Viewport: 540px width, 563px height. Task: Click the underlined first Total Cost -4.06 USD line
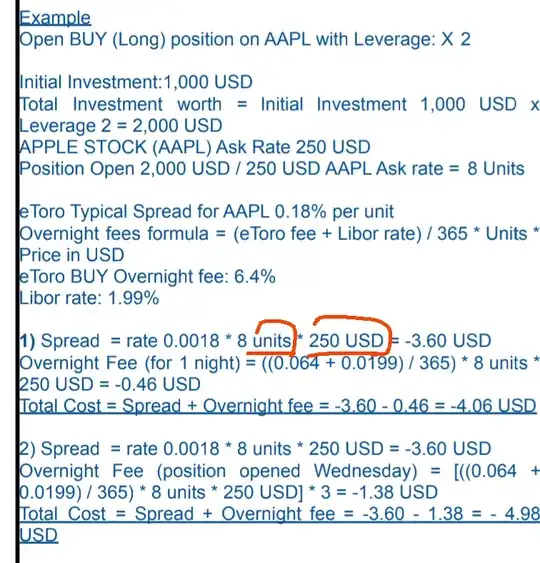point(278,406)
